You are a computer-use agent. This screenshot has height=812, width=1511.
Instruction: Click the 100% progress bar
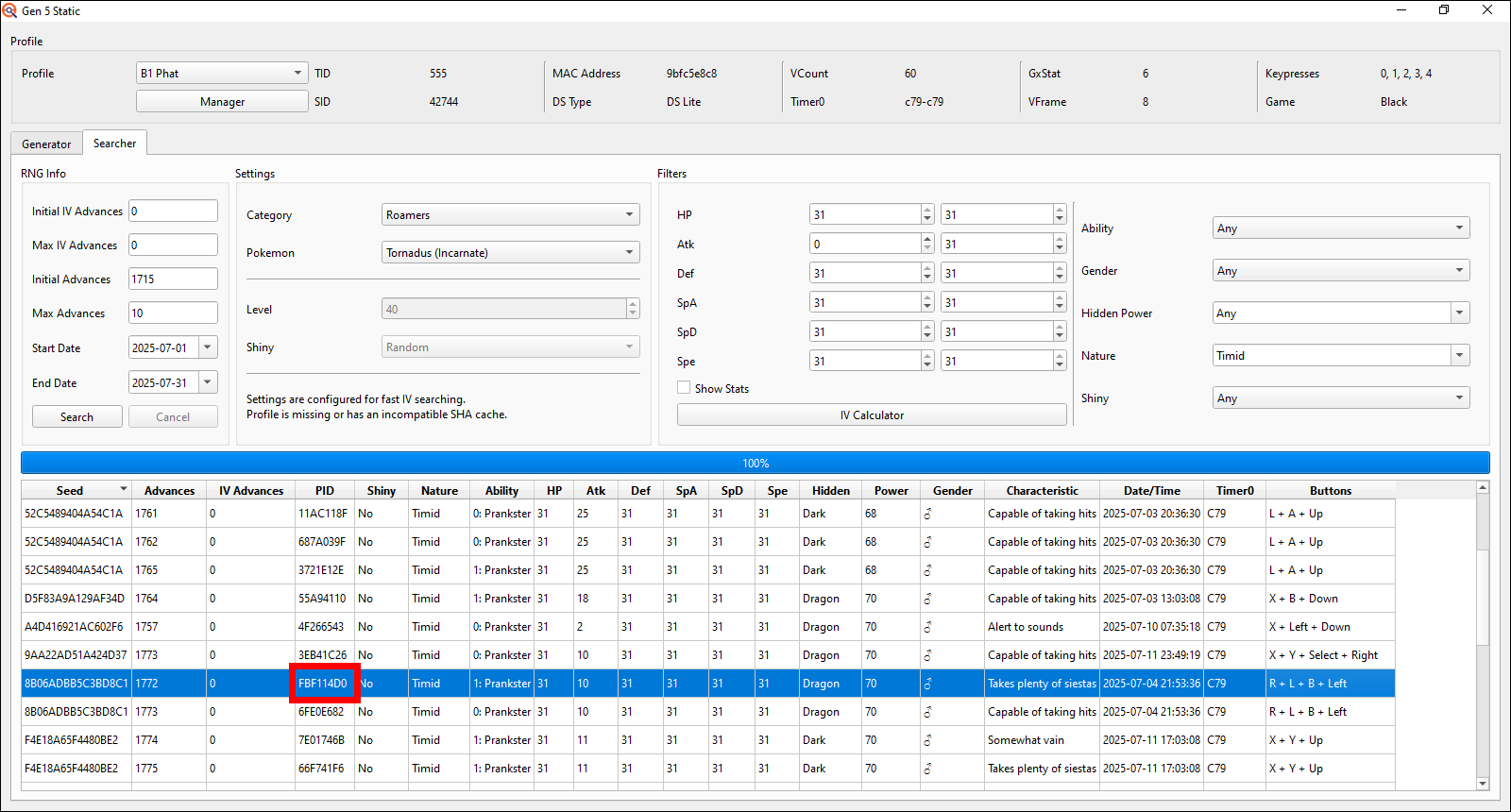pyautogui.click(x=755, y=463)
